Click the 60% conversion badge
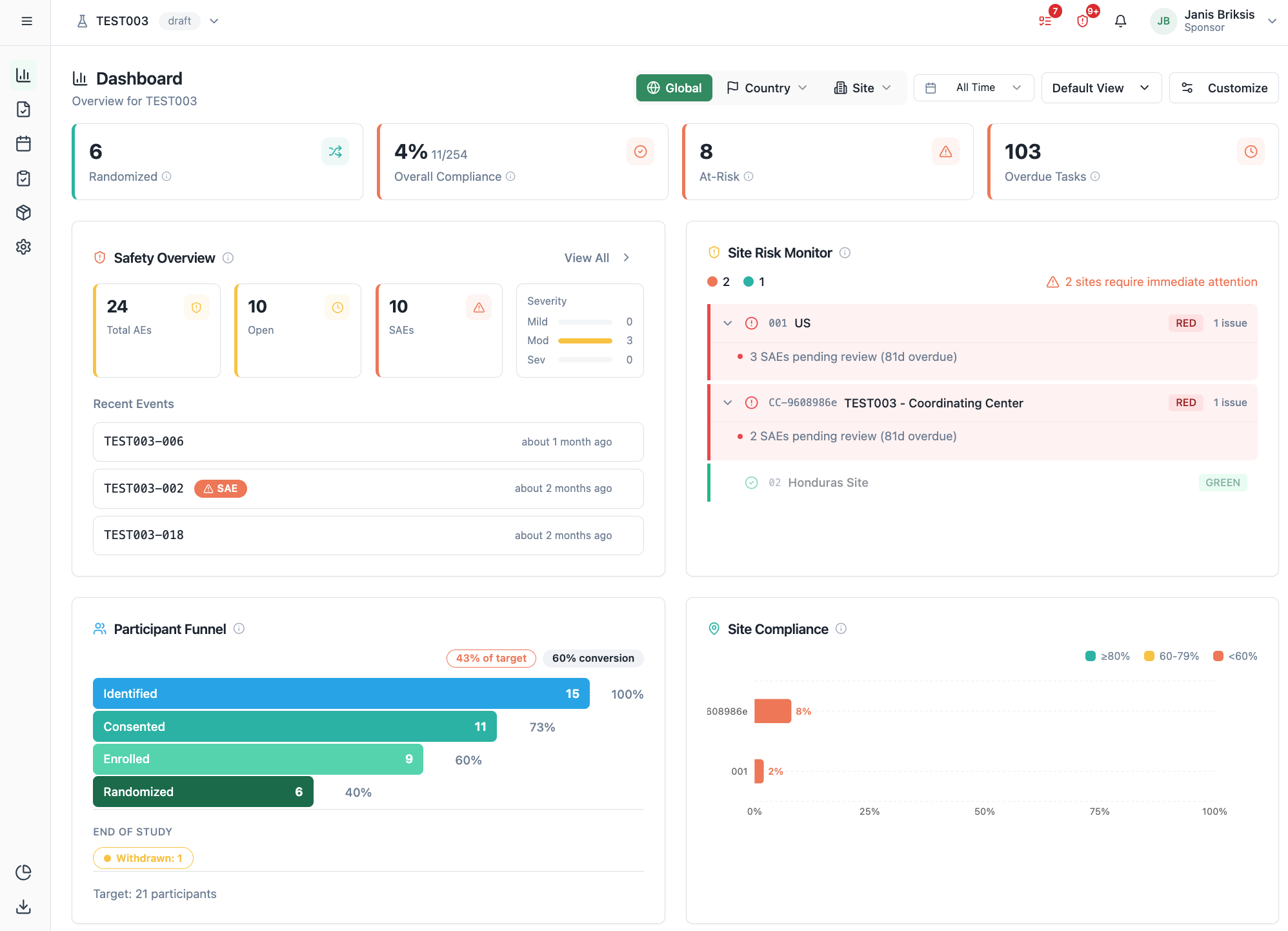Viewport: 1288px width, 931px height. coord(593,658)
